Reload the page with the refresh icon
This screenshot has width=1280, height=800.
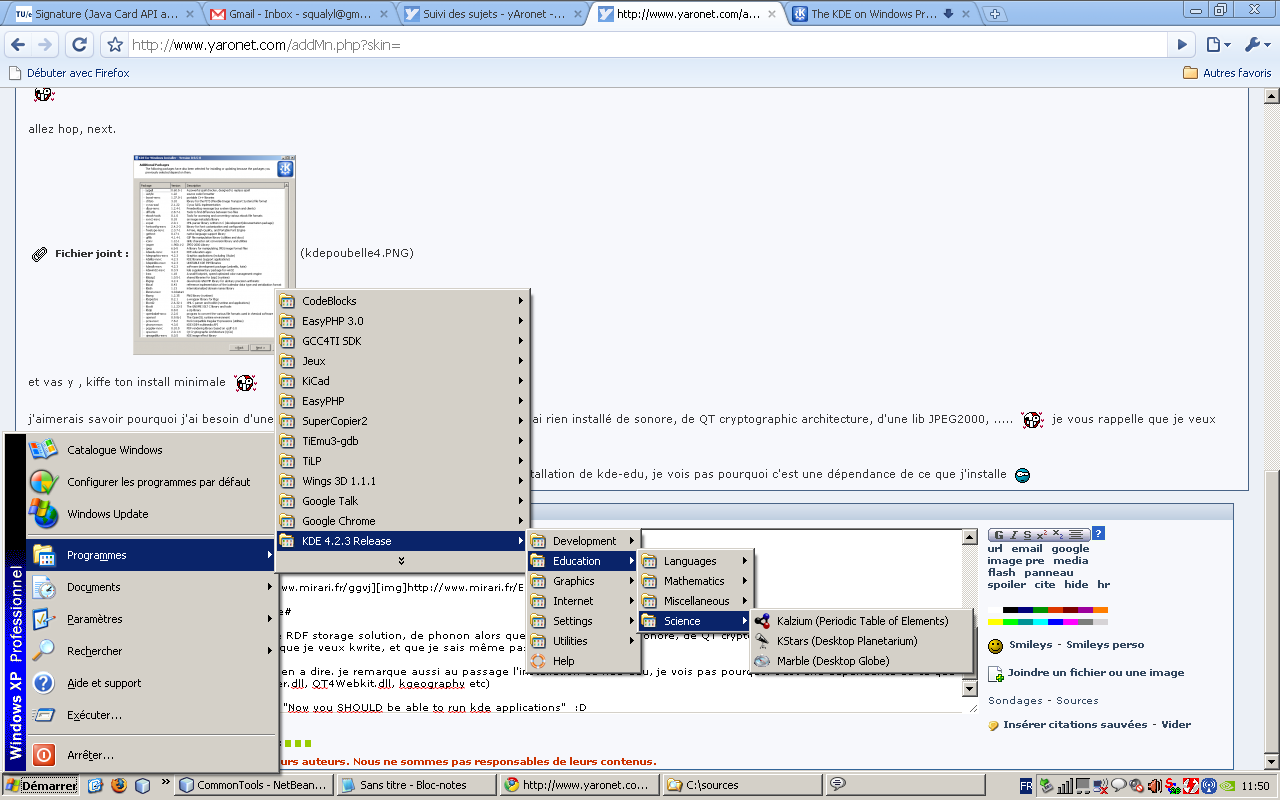coord(80,45)
